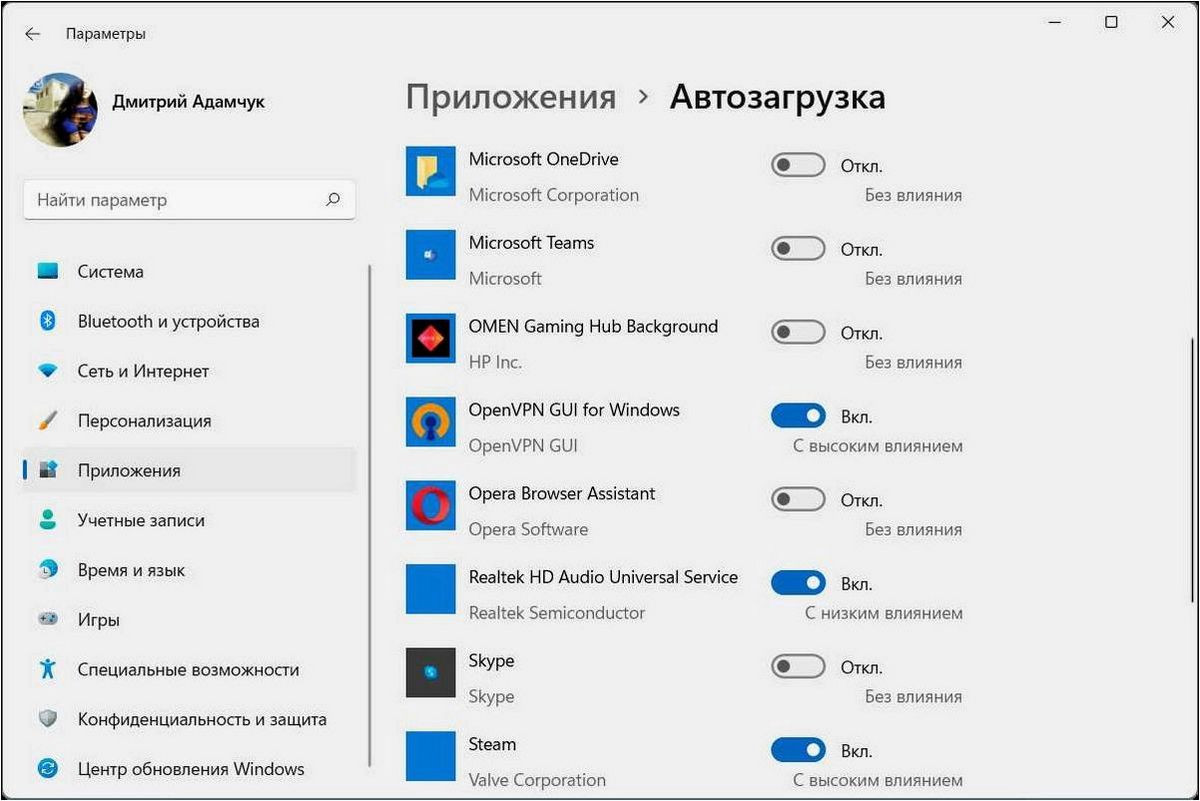Open Конфиденциальность и защита settings
This screenshot has width=1200, height=801.
click(189, 719)
